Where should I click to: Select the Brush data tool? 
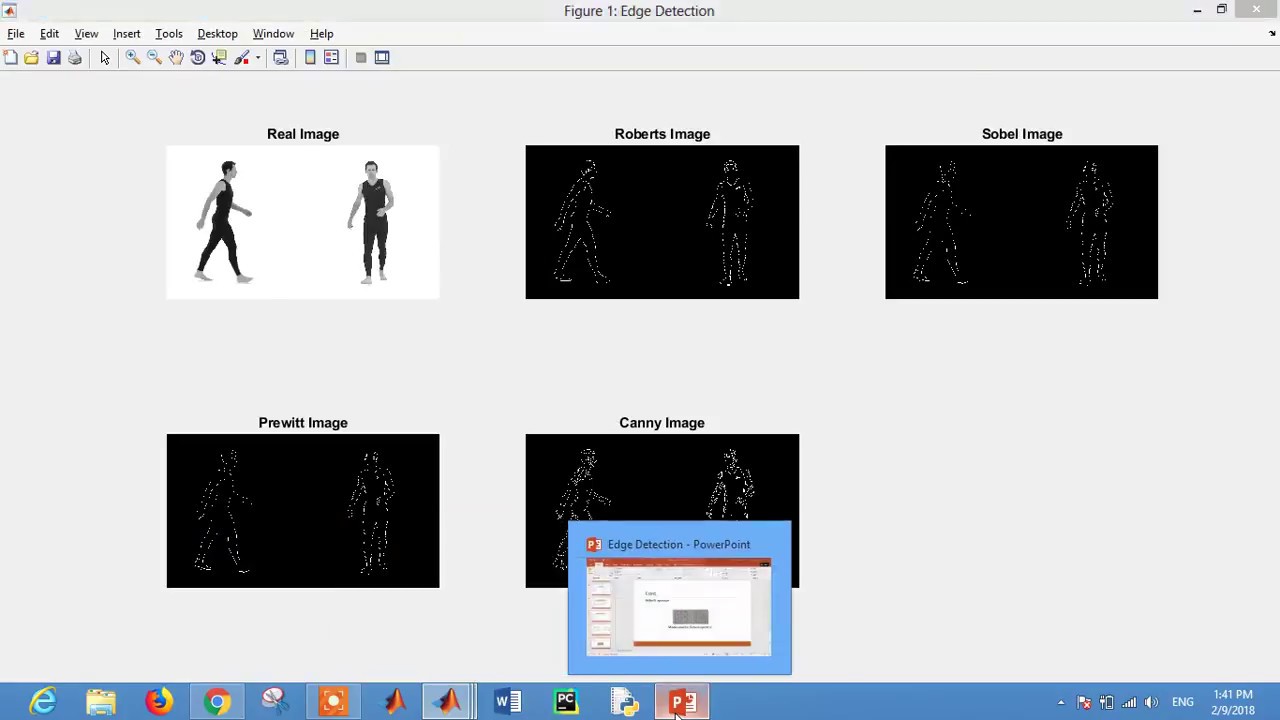tap(241, 58)
